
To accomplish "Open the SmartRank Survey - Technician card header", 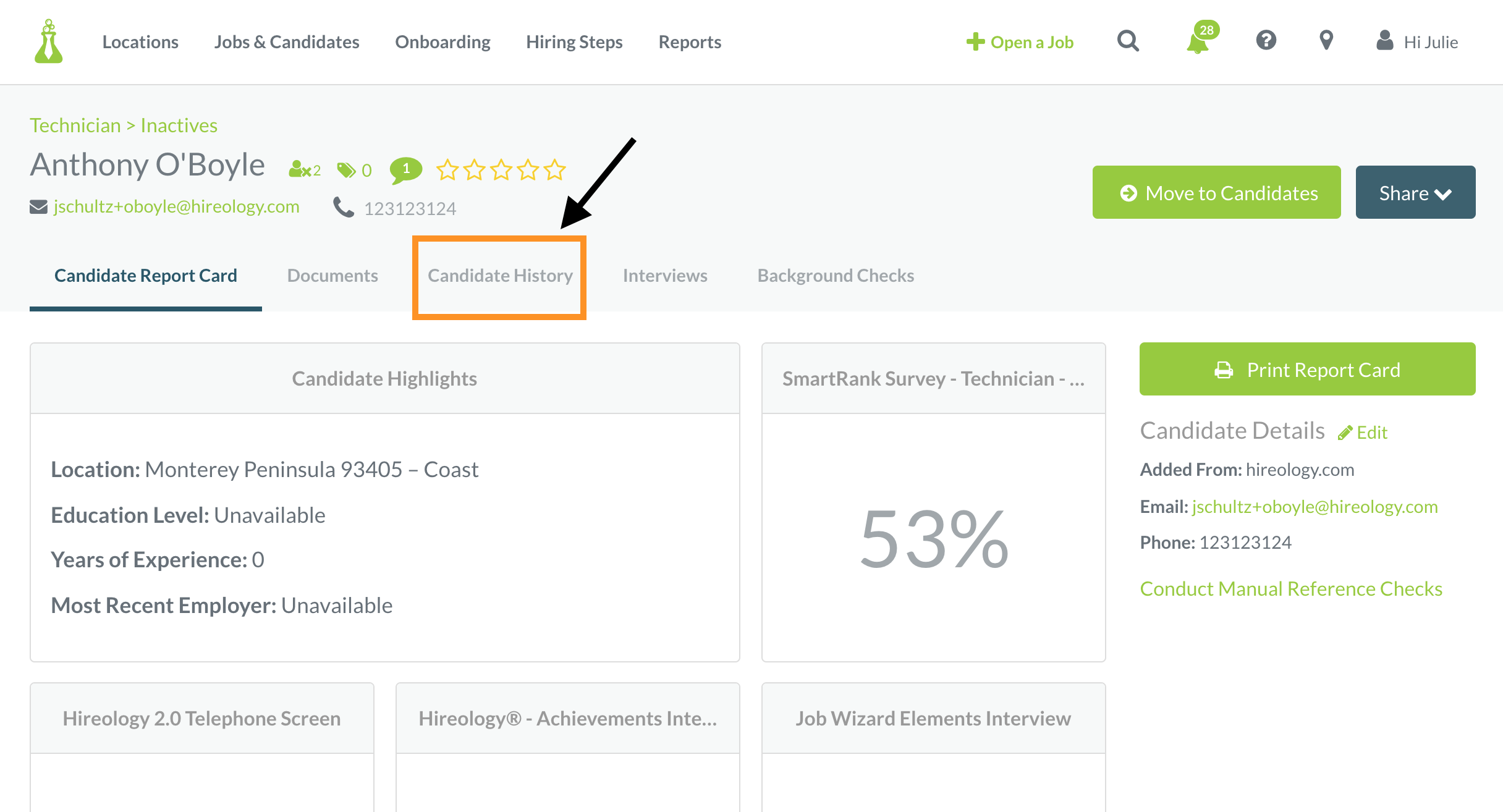I will 933,378.
